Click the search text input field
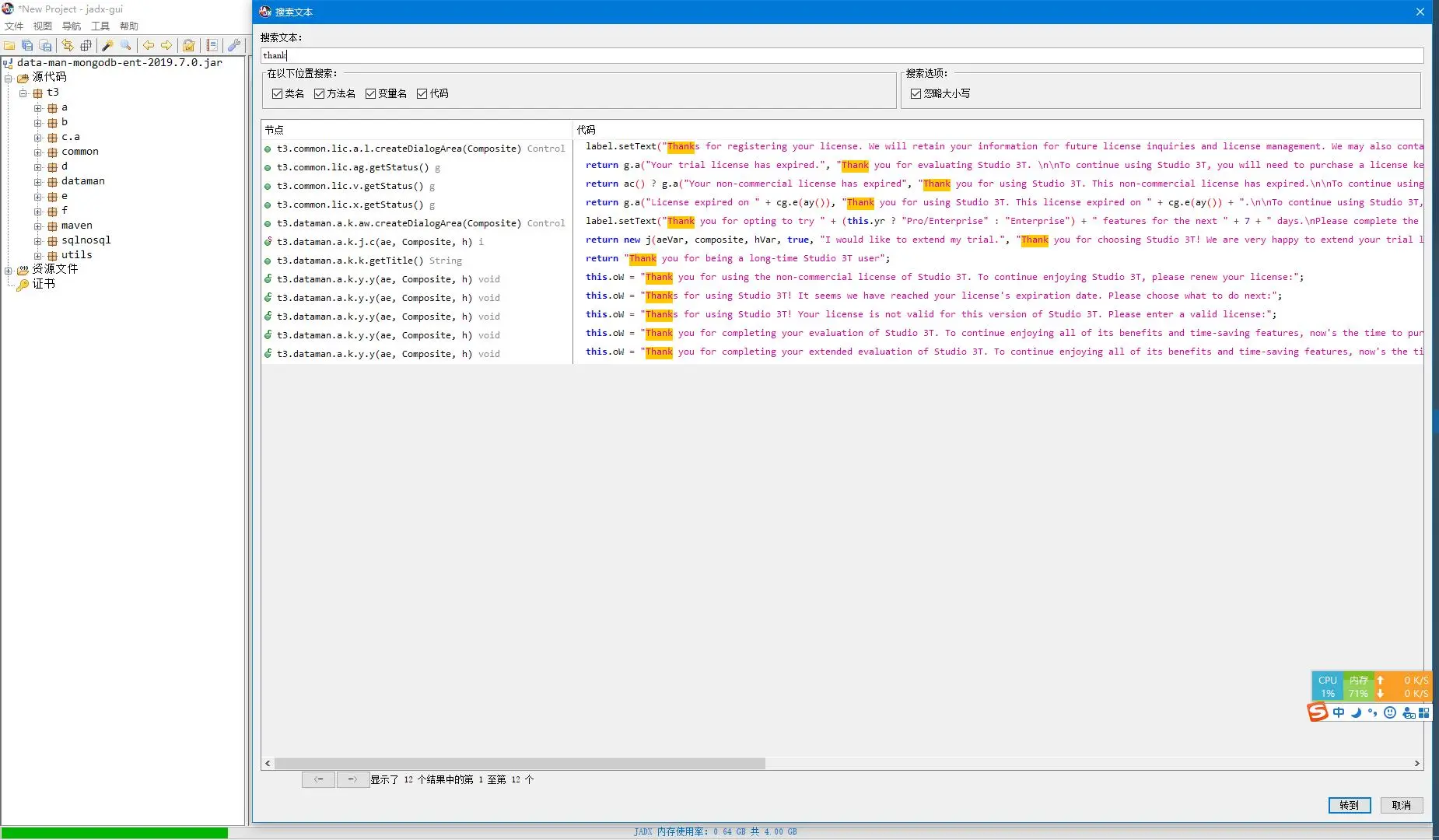This screenshot has width=1439, height=840. pos(842,55)
